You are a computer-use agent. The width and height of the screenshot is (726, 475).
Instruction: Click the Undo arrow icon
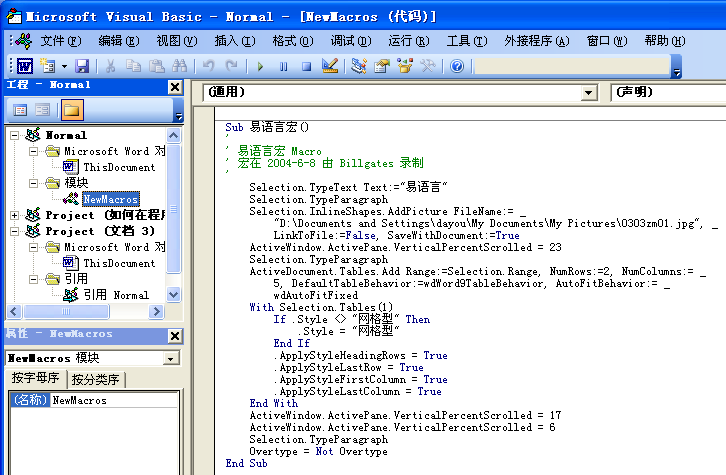(x=208, y=66)
